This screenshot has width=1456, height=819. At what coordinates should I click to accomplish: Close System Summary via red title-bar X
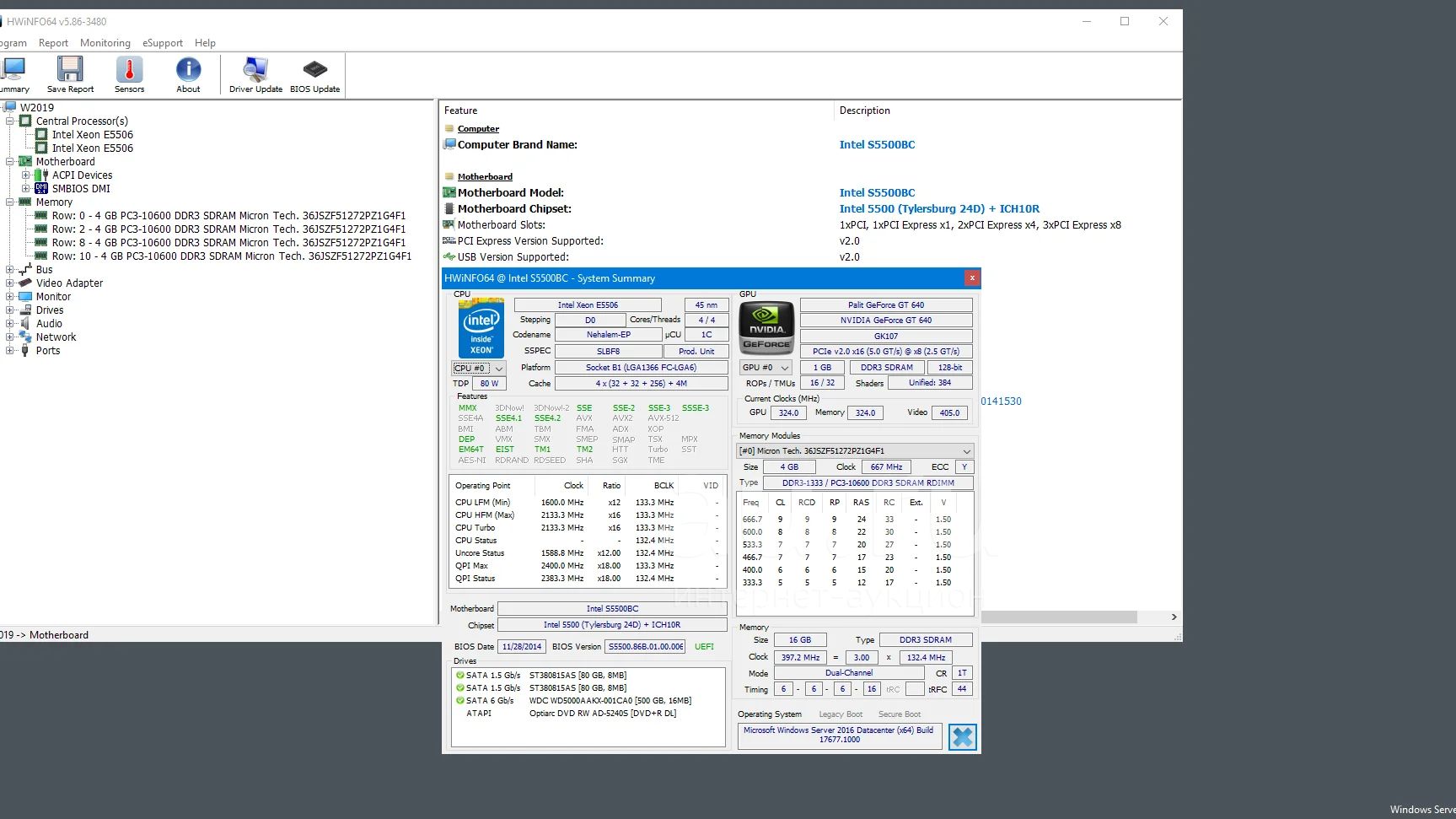[972, 277]
